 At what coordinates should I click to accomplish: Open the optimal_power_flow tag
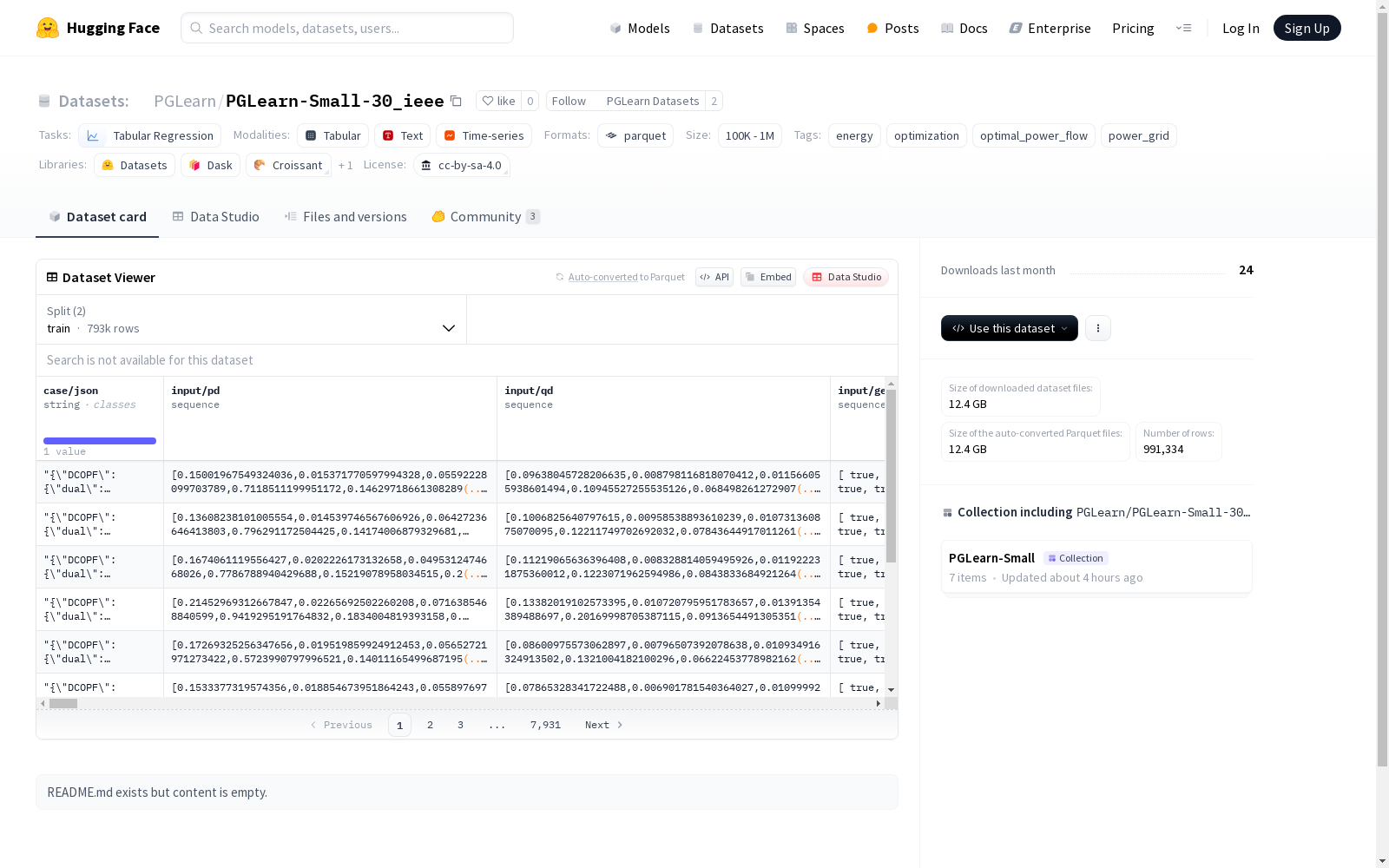1033,135
